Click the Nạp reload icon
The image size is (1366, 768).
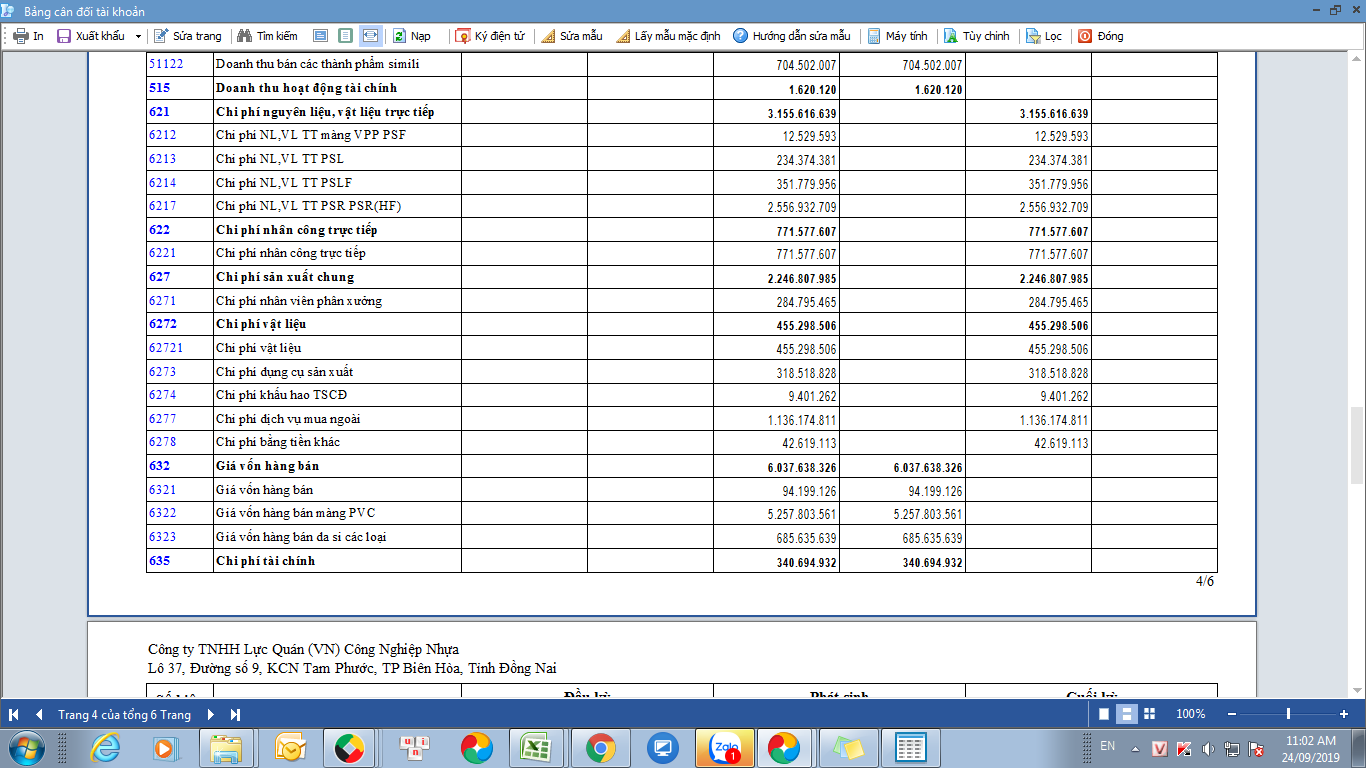click(399, 36)
